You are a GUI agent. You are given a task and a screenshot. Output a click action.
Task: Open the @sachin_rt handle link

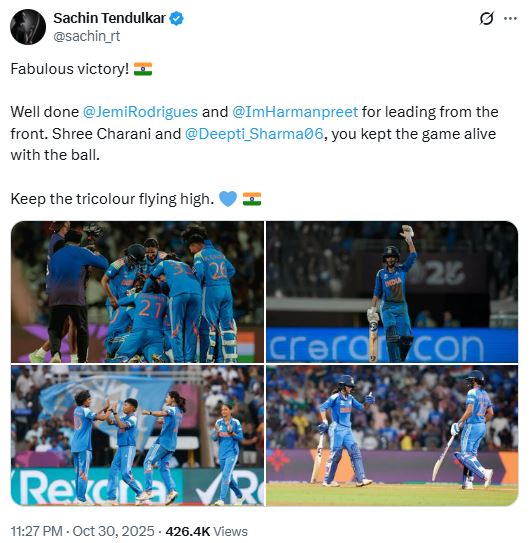(87, 36)
